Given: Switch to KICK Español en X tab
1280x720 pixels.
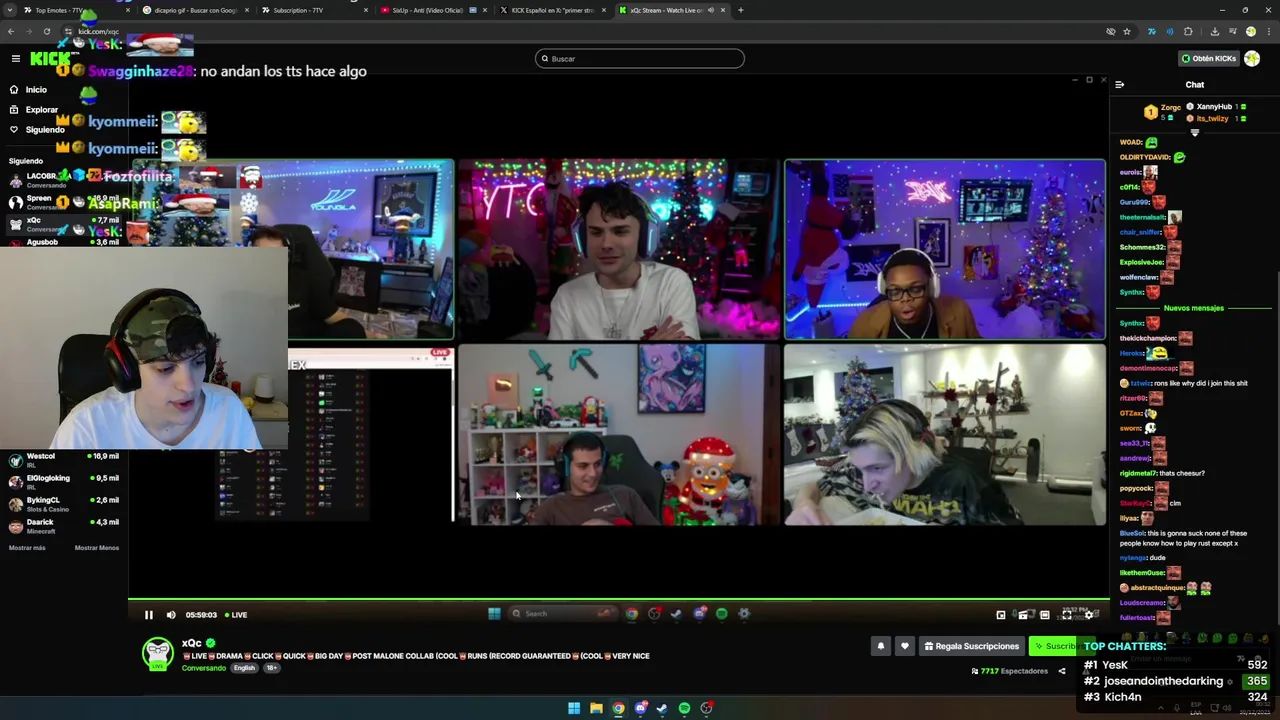Looking at the screenshot, I should click(x=550, y=10).
